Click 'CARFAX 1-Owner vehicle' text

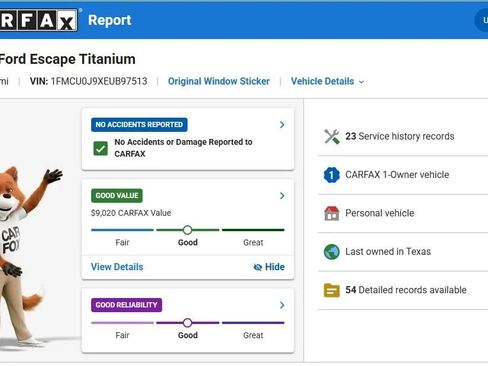pyautogui.click(x=397, y=175)
